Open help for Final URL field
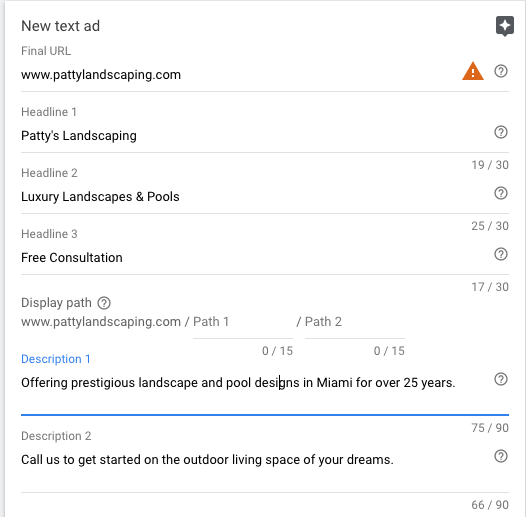The width and height of the screenshot is (526, 517). pyautogui.click(x=501, y=71)
